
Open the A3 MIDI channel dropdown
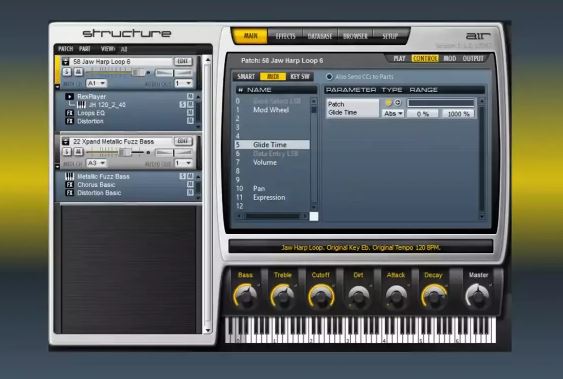(x=96, y=163)
